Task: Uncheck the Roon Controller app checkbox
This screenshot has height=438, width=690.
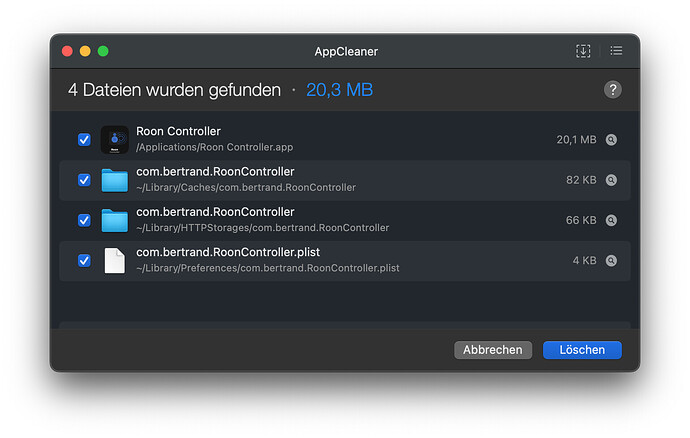Action: (84, 140)
